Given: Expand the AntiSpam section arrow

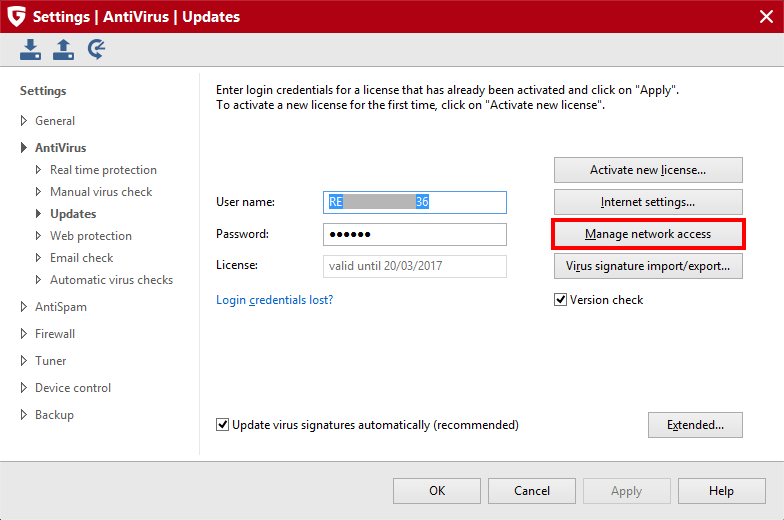Looking at the screenshot, I should pyautogui.click(x=24, y=306).
